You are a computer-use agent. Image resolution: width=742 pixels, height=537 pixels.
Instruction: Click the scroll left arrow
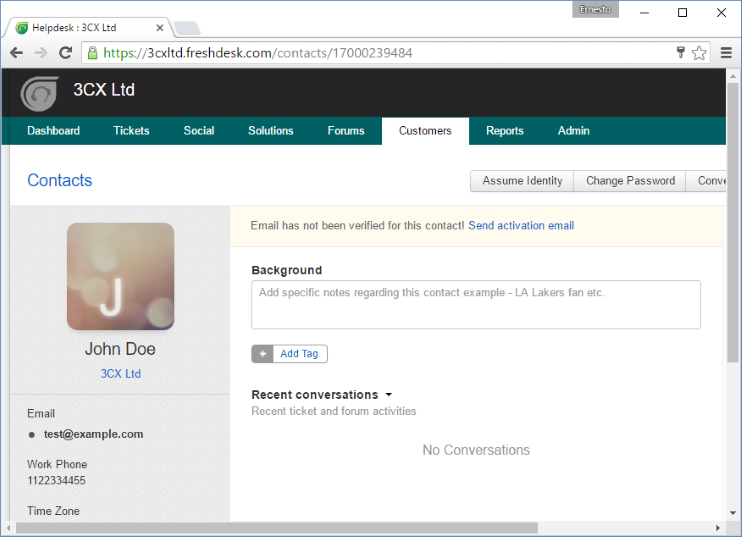9,528
